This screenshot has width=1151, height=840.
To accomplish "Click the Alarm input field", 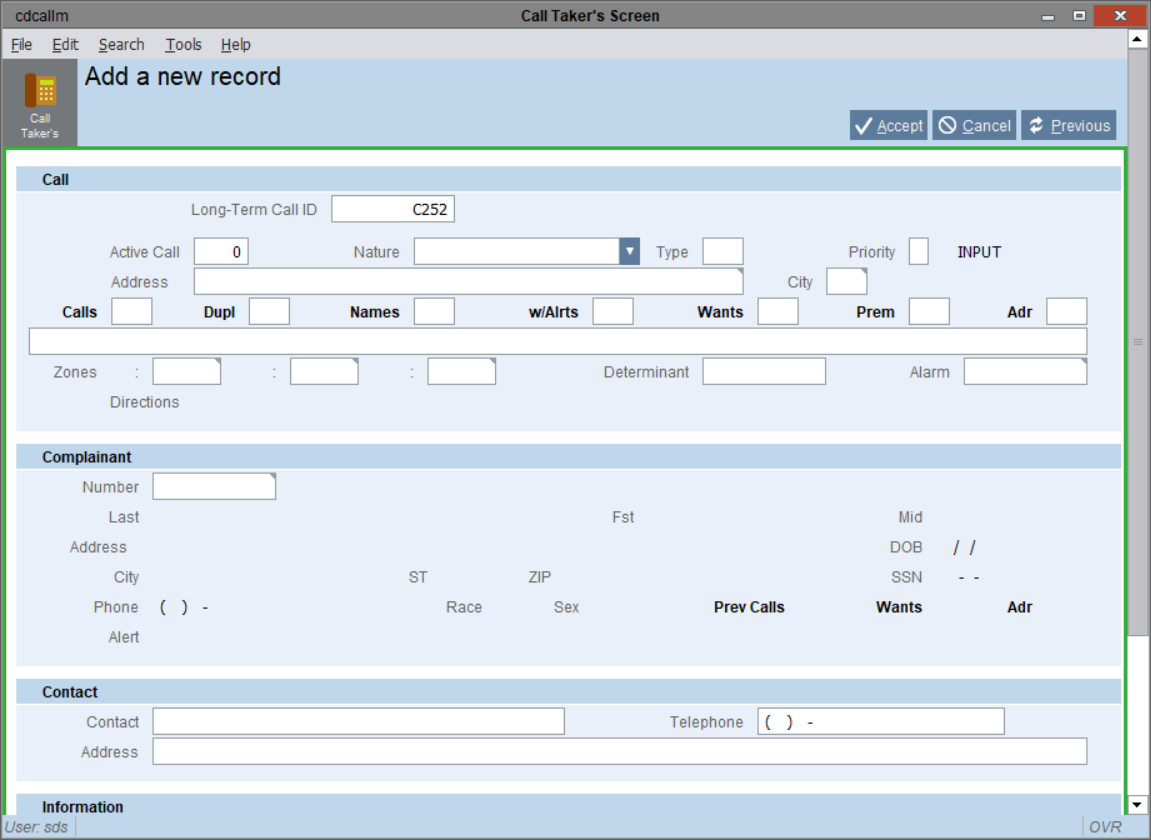I will tap(1025, 372).
